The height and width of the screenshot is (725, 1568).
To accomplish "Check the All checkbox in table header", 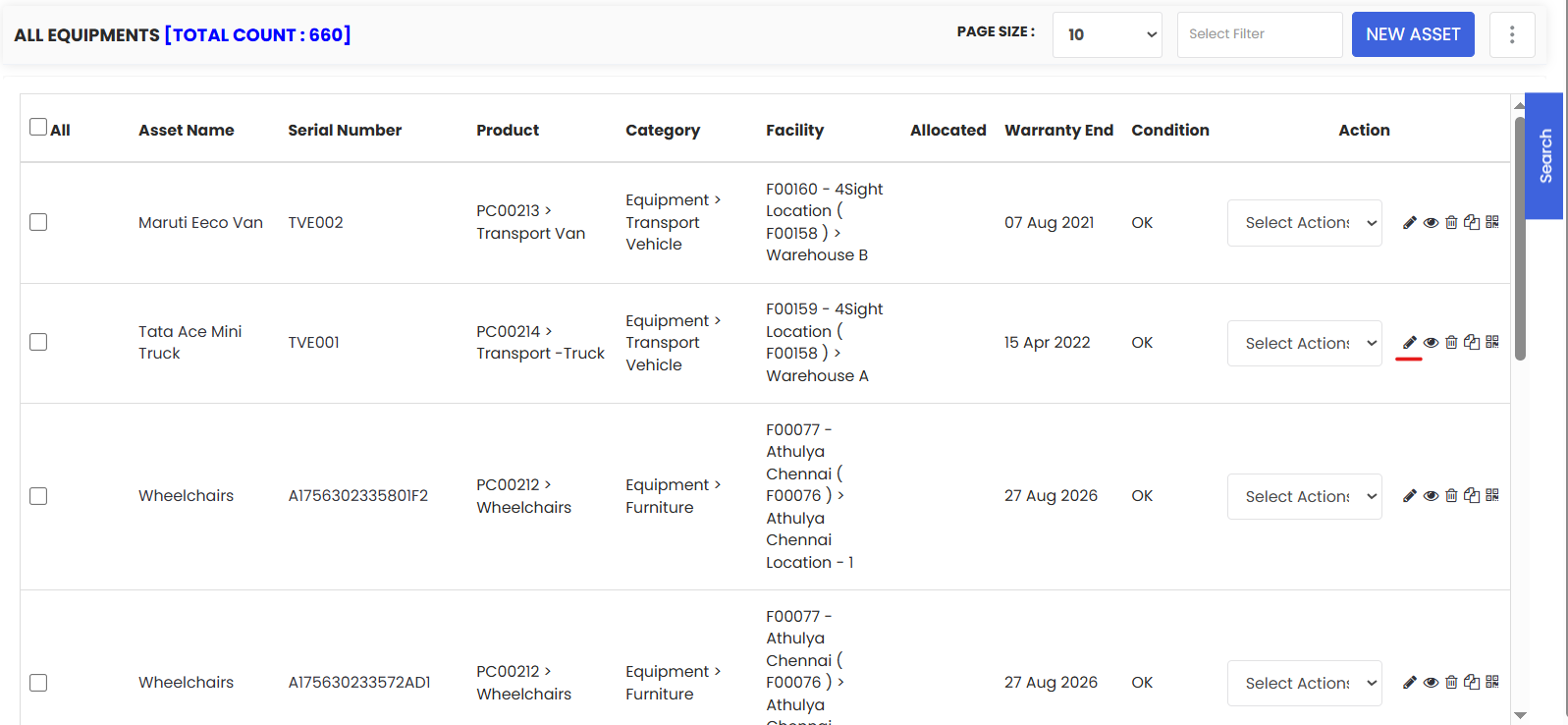I will click(x=38, y=127).
